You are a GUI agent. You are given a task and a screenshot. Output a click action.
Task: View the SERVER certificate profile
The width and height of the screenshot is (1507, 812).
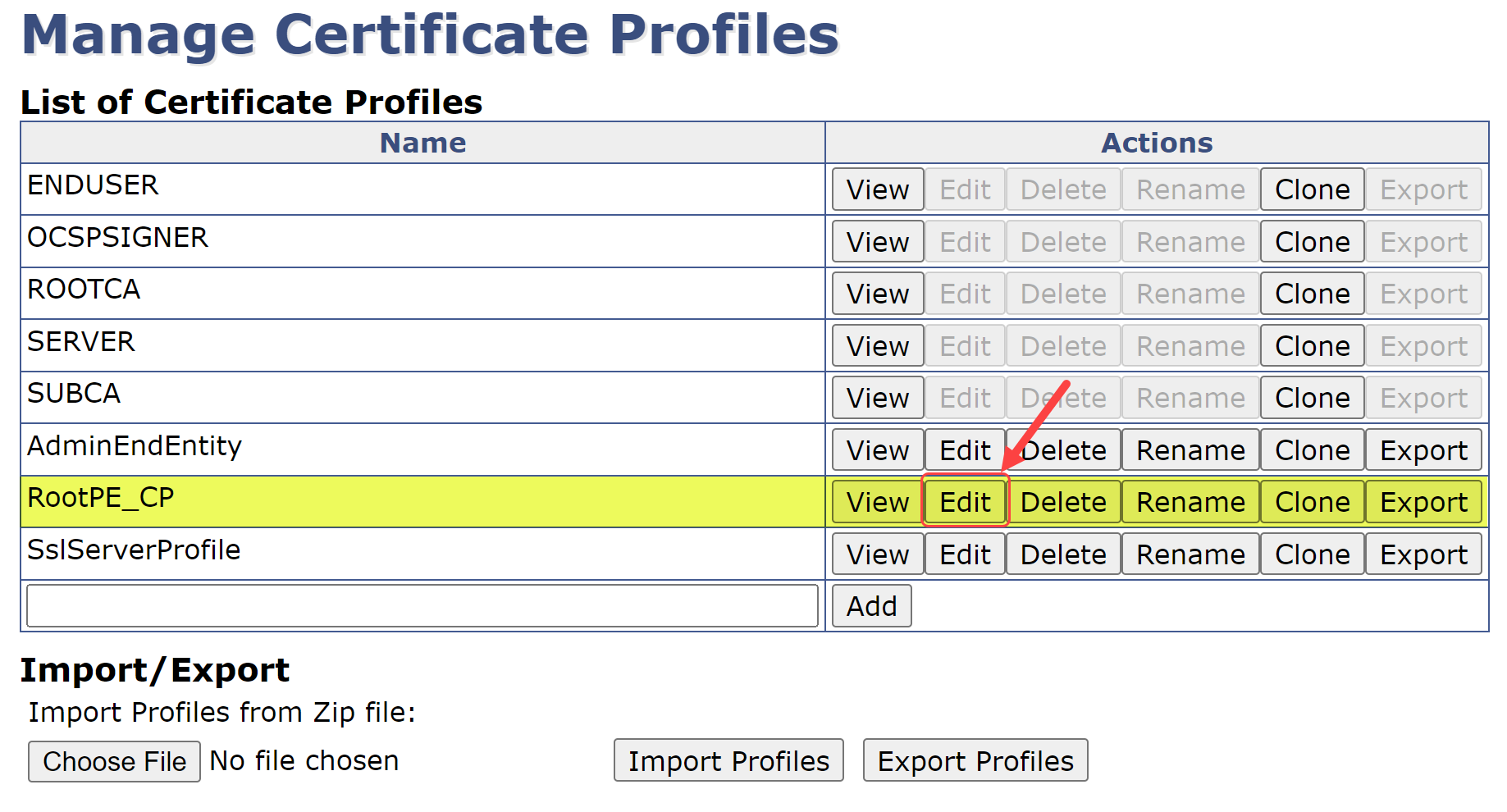[x=878, y=346]
